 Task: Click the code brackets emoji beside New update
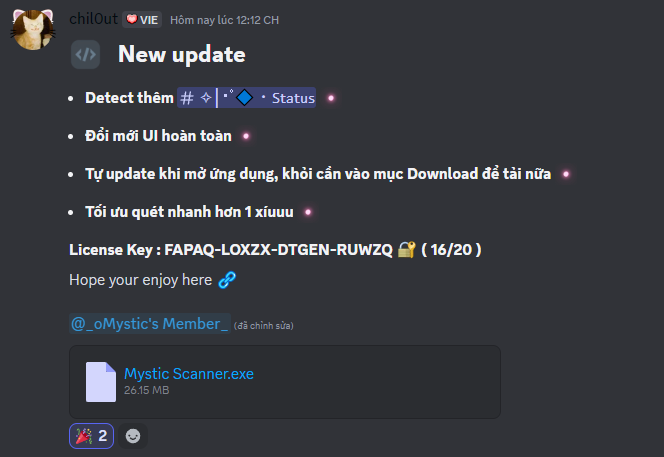click(x=86, y=54)
